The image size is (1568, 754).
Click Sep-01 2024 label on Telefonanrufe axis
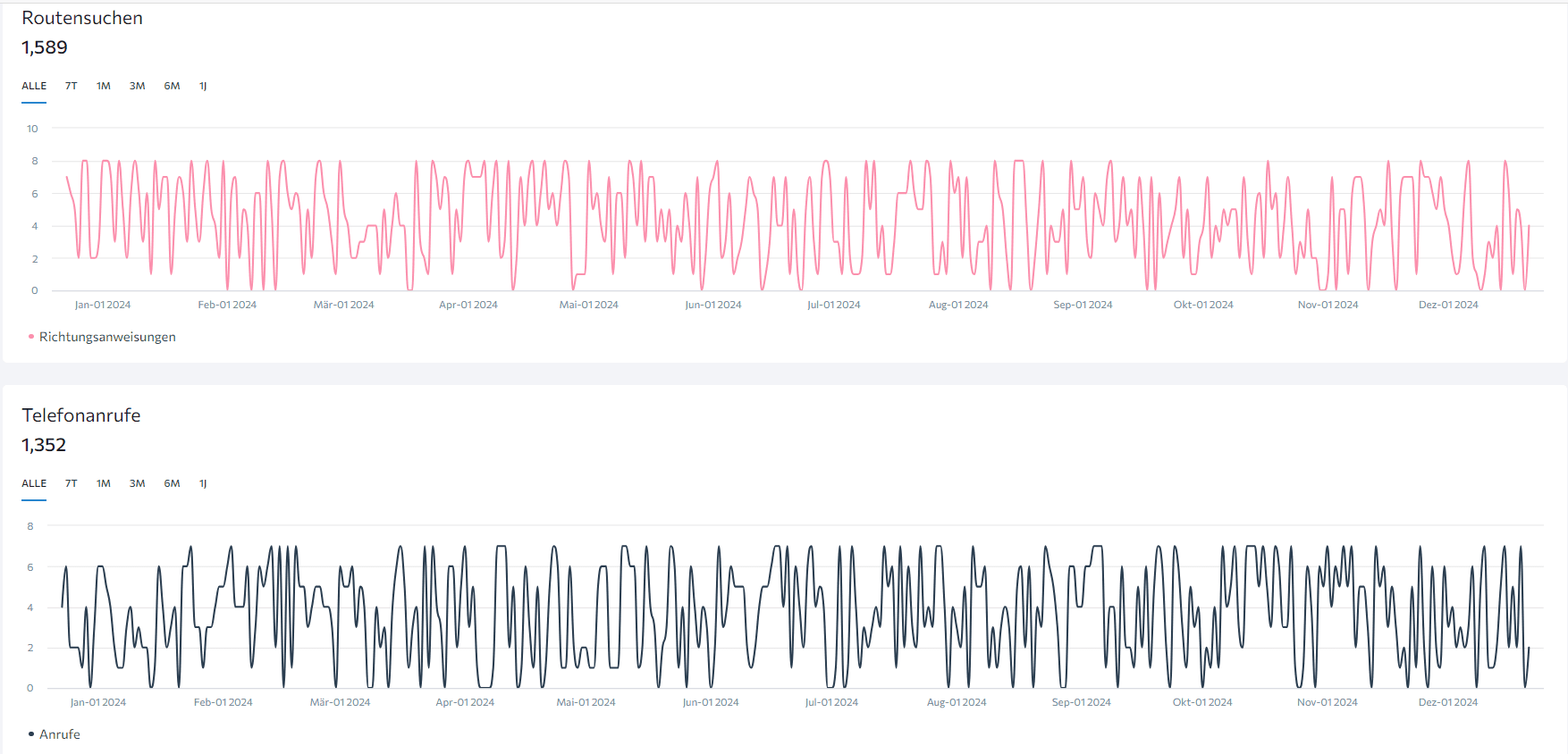[1082, 702]
